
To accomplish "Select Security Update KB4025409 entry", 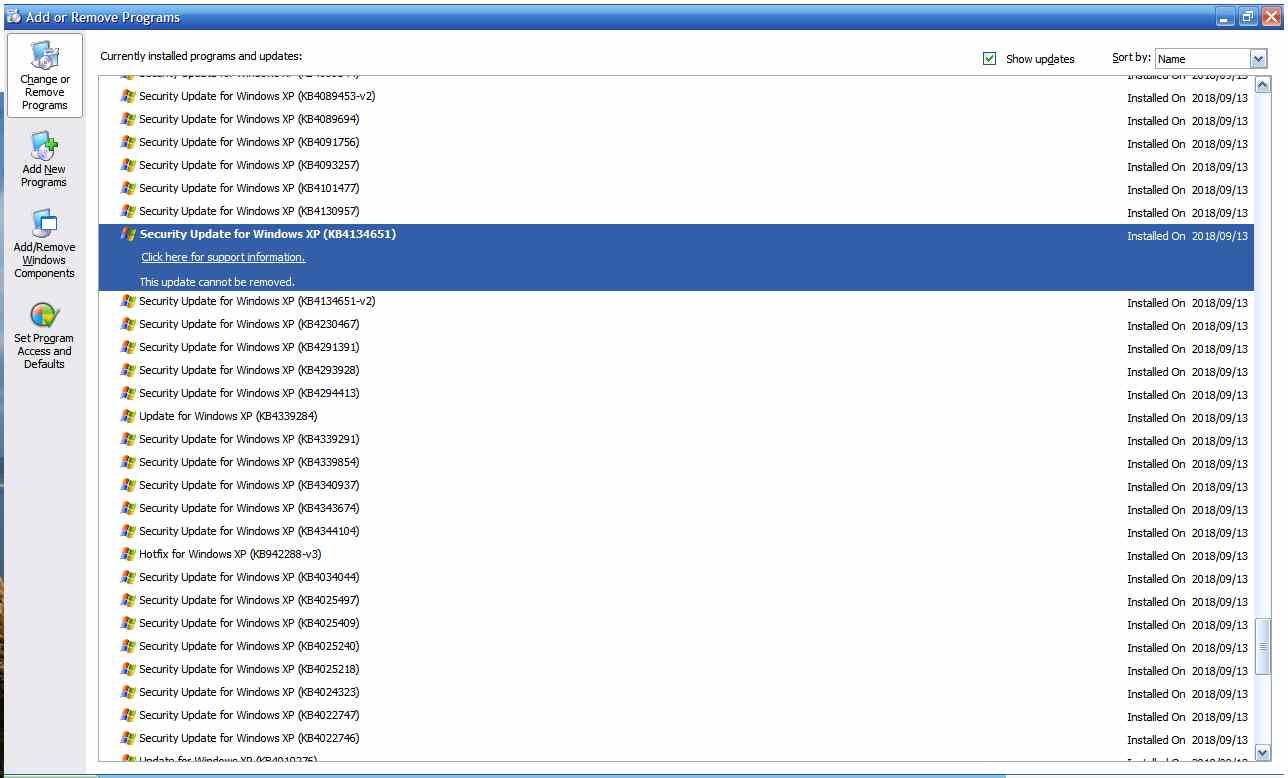I will click(x=676, y=623).
